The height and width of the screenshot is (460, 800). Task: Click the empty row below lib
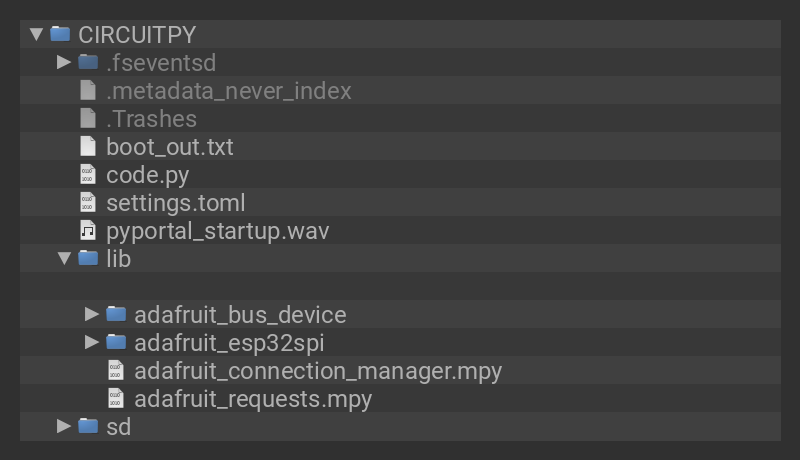click(400, 286)
